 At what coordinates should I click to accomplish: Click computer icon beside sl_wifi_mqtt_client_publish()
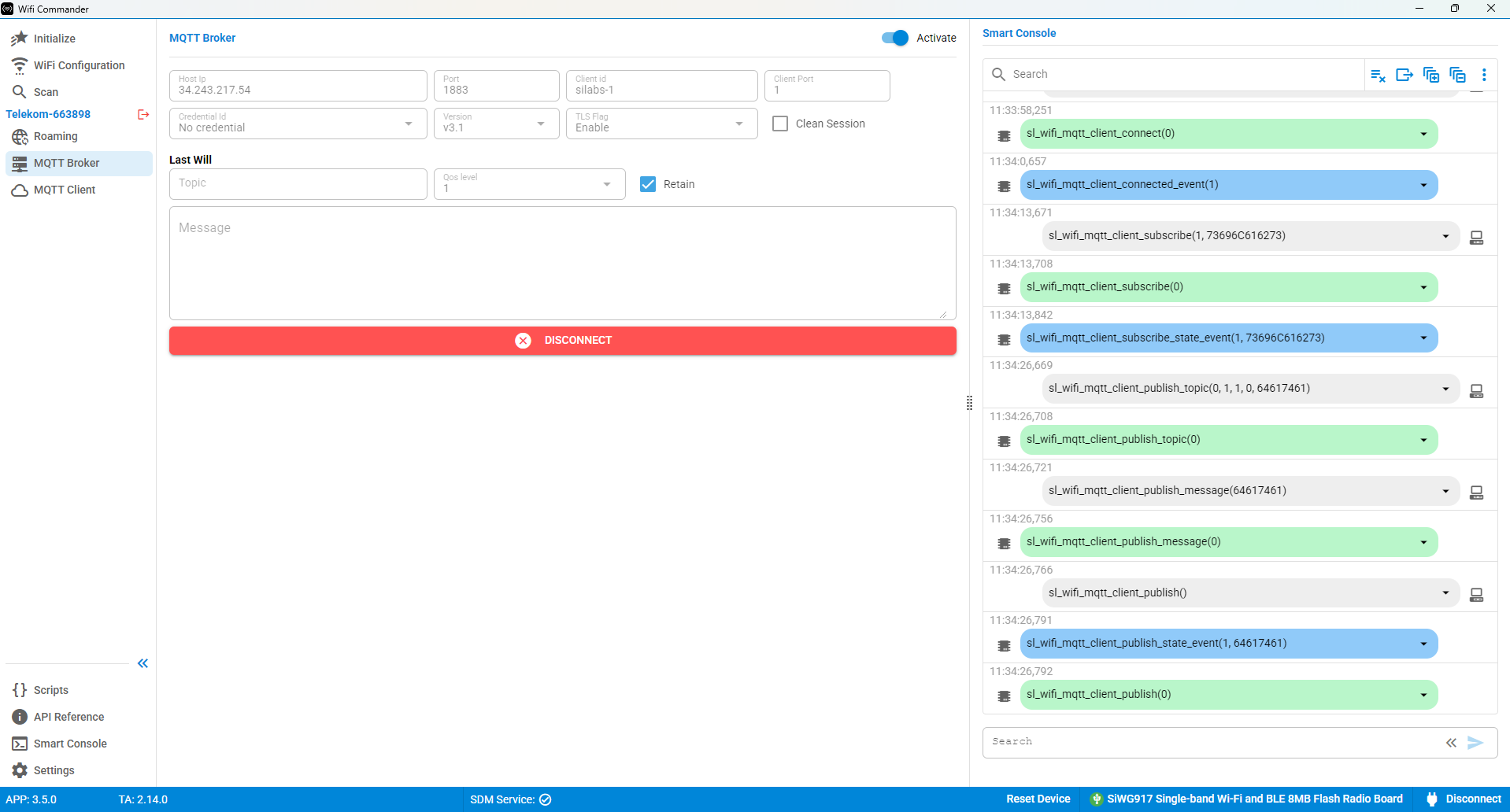pyautogui.click(x=1477, y=595)
